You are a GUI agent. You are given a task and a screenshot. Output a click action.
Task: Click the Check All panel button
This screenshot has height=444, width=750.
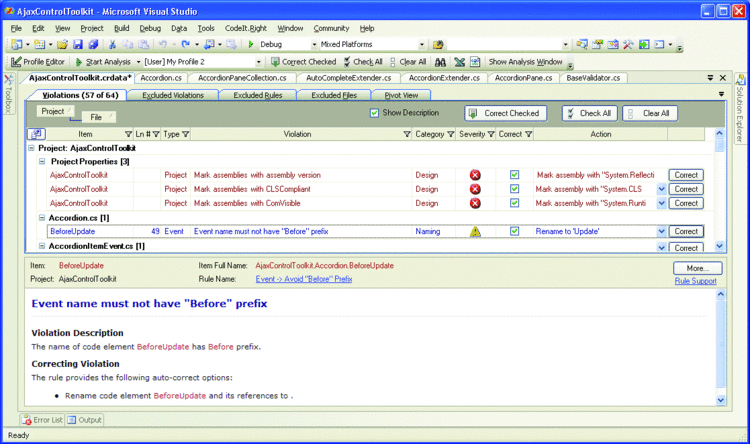click(x=590, y=113)
